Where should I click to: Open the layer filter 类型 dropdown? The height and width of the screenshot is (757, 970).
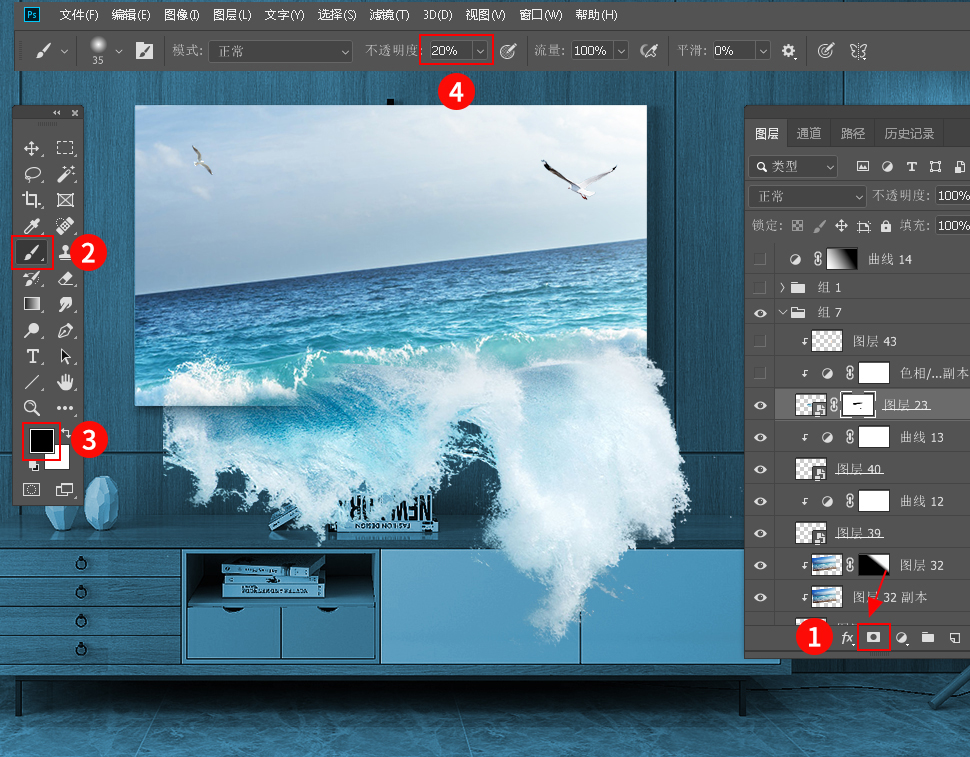coord(793,166)
